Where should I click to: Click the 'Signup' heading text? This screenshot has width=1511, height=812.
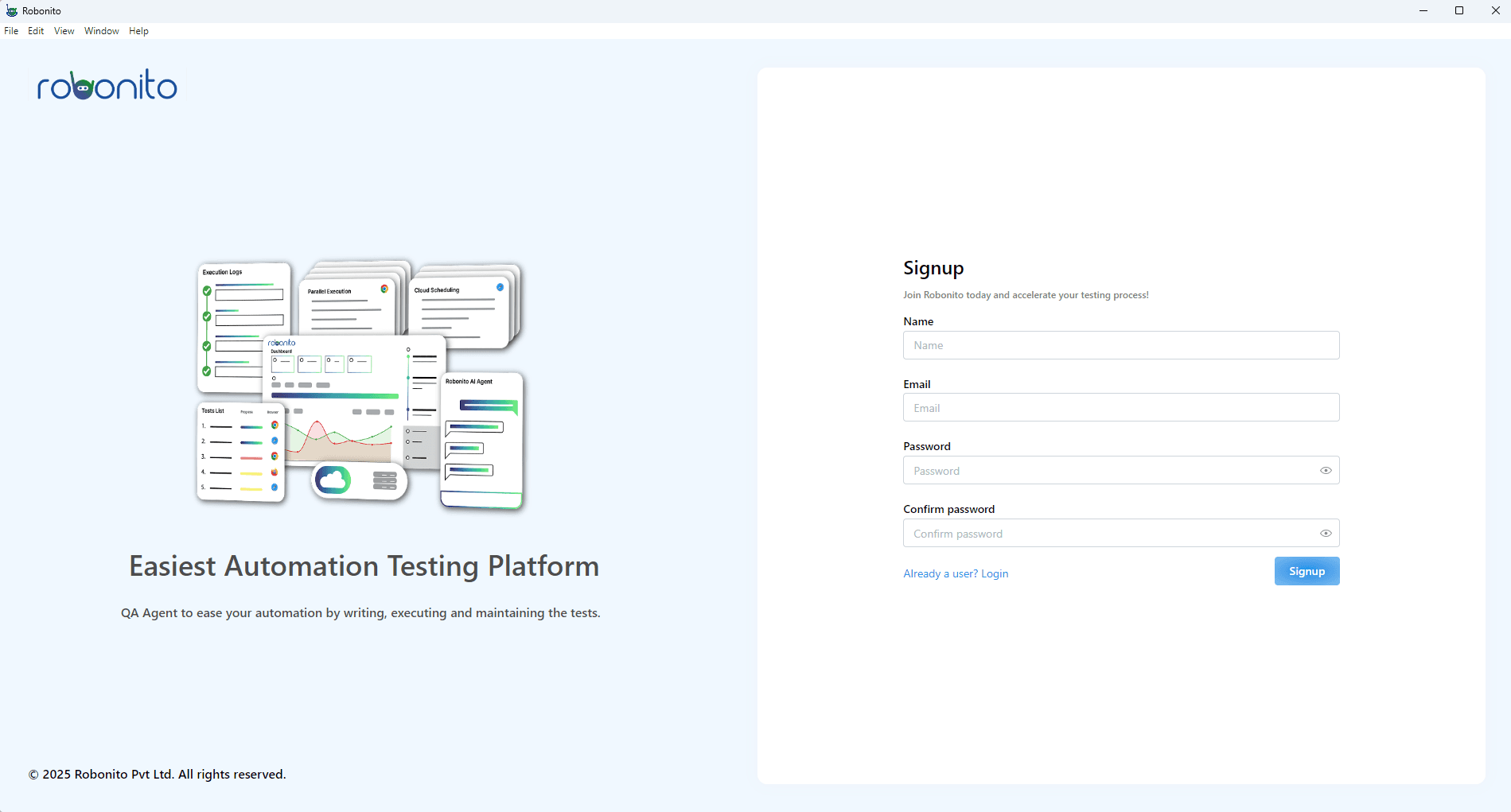point(933,269)
